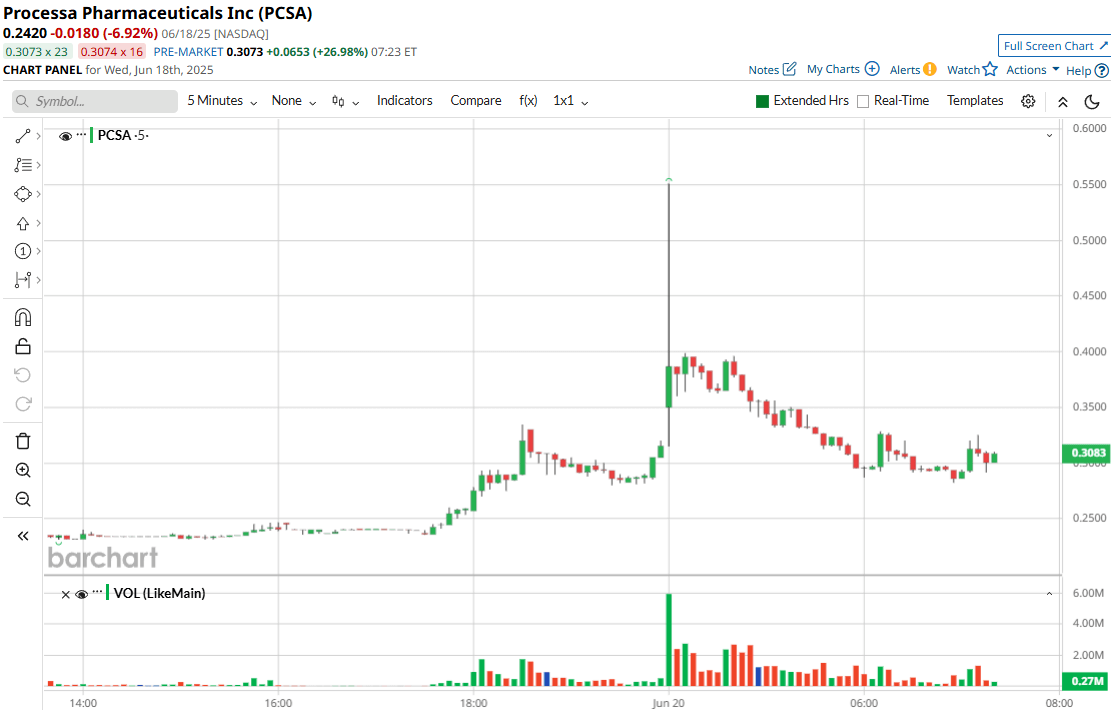Open the Templates menu

click(975, 101)
